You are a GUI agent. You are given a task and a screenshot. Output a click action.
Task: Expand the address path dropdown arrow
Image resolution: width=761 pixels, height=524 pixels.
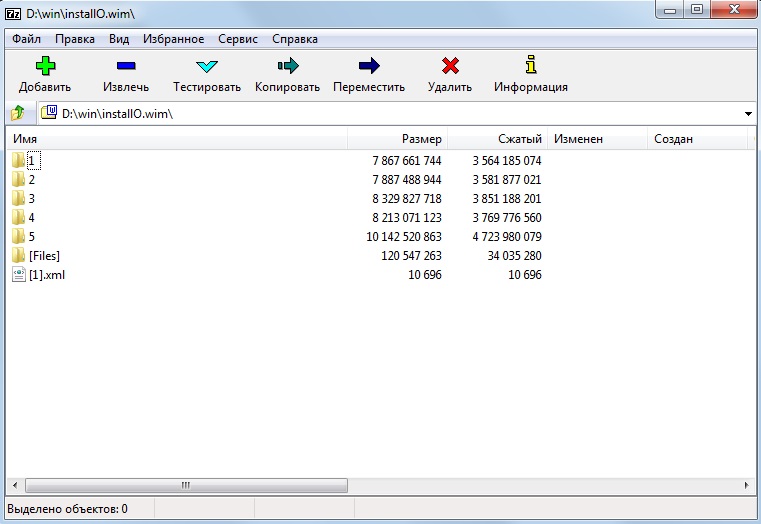coord(749,114)
